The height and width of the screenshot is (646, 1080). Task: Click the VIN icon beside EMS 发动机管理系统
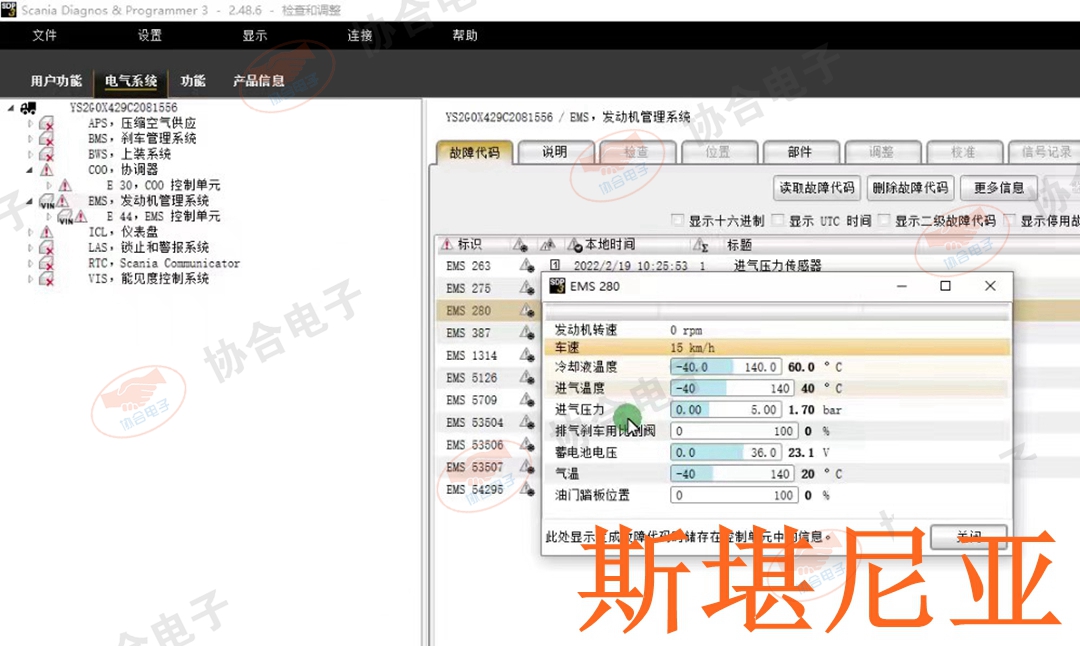click(46, 201)
